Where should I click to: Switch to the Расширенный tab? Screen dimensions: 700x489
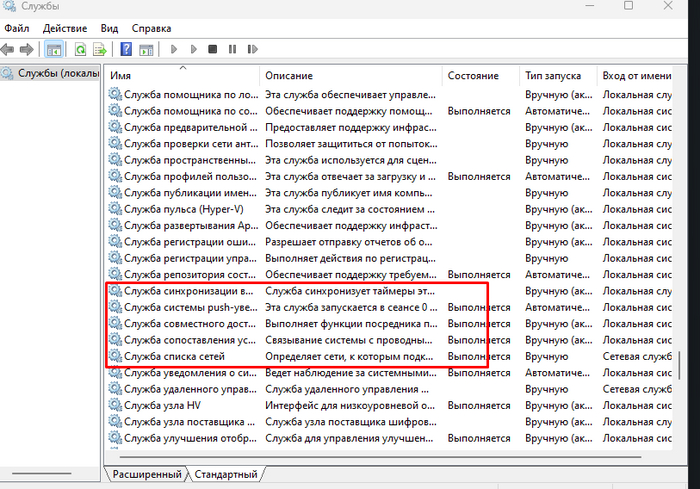(x=146, y=474)
